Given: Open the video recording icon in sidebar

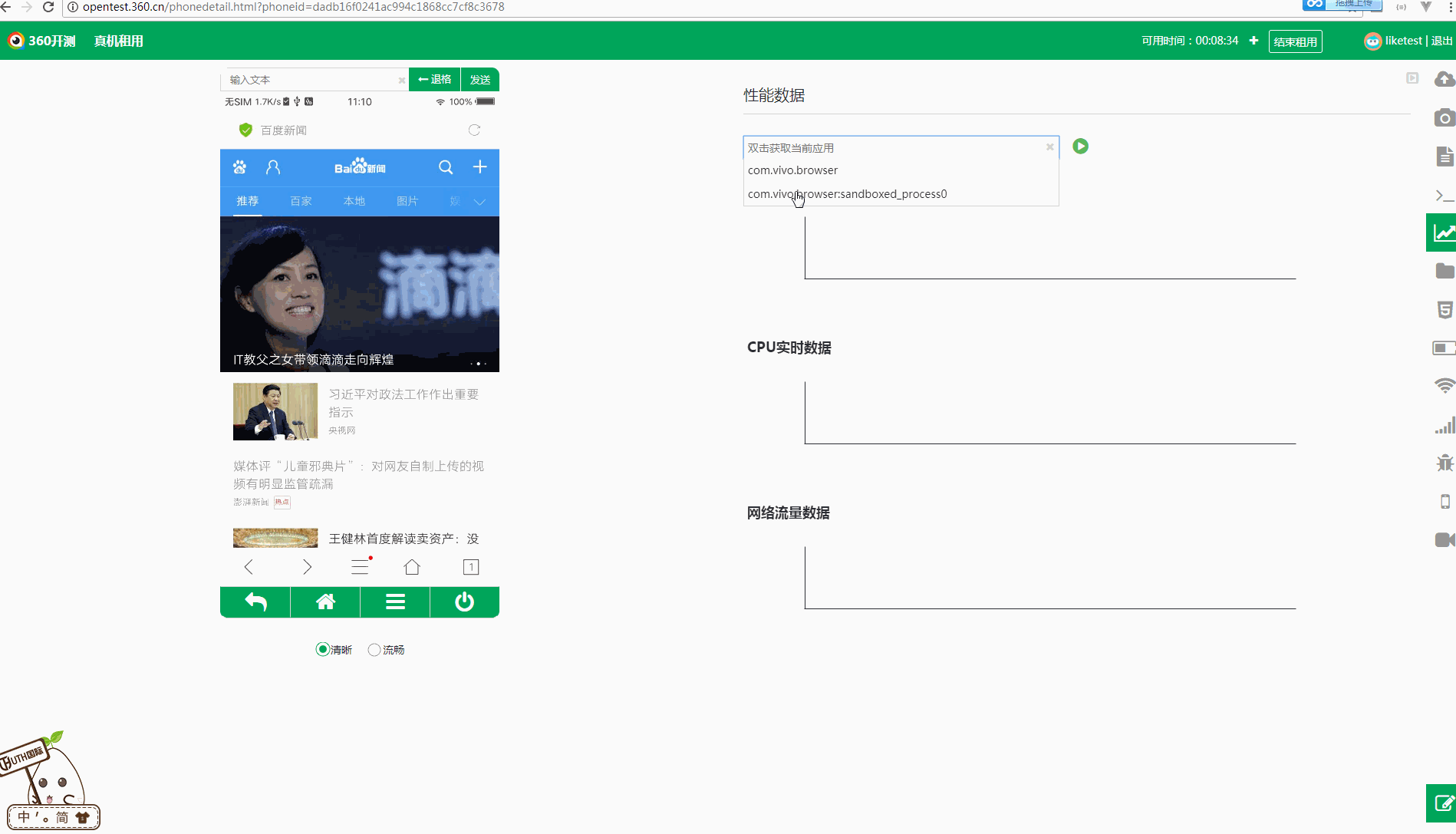Looking at the screenshot, I should click(x=1444, y=540).
